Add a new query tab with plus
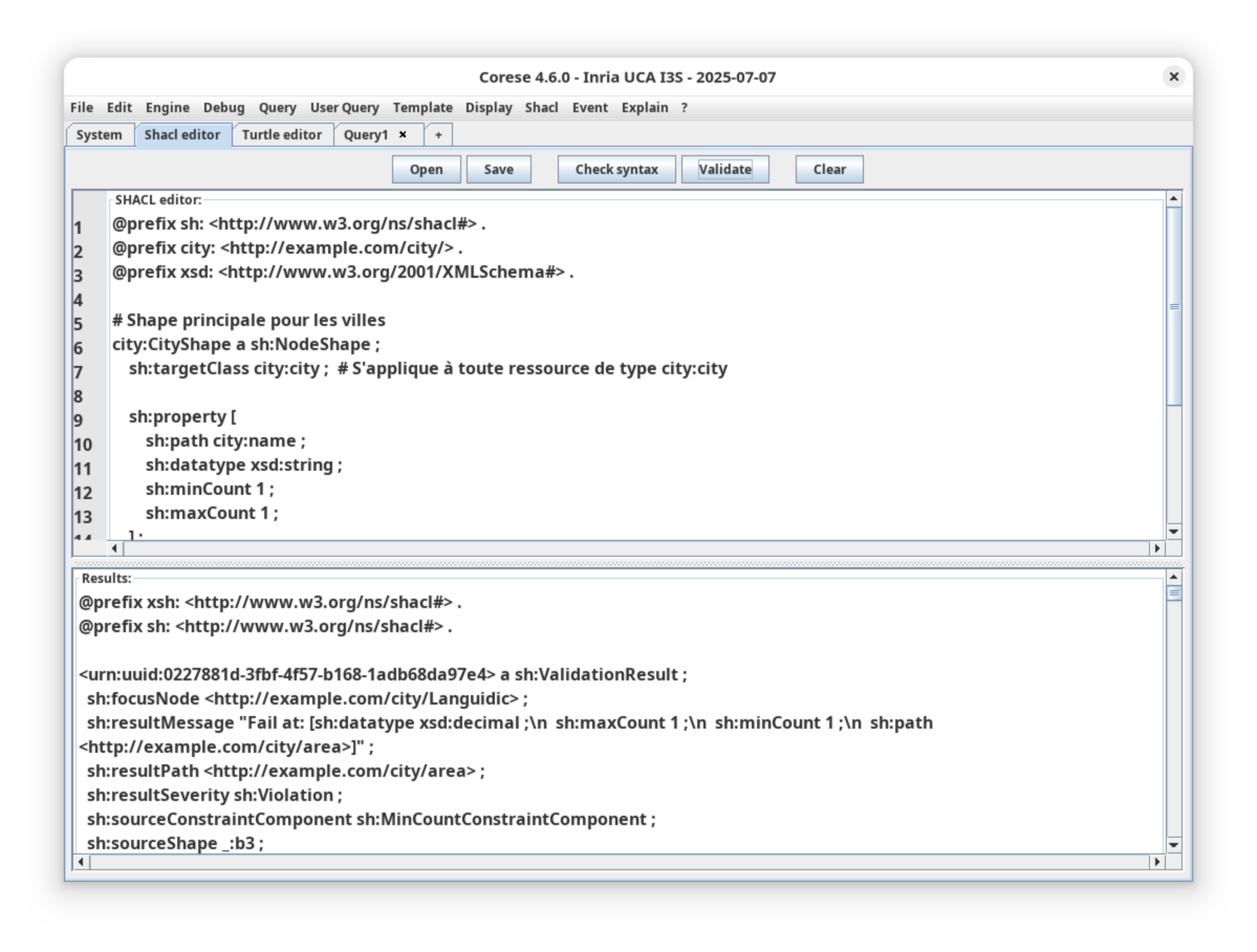Image resolution: width=1257 pixels, height=952 pixels. [438, 135]
